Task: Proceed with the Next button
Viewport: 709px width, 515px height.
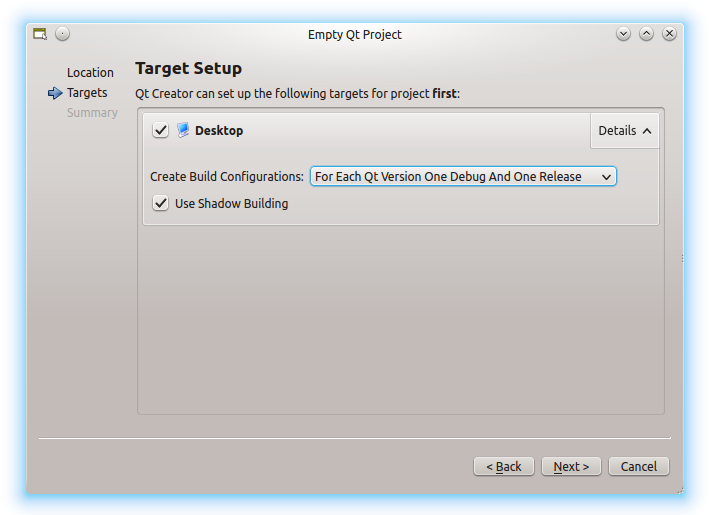Action: (572, 466)
